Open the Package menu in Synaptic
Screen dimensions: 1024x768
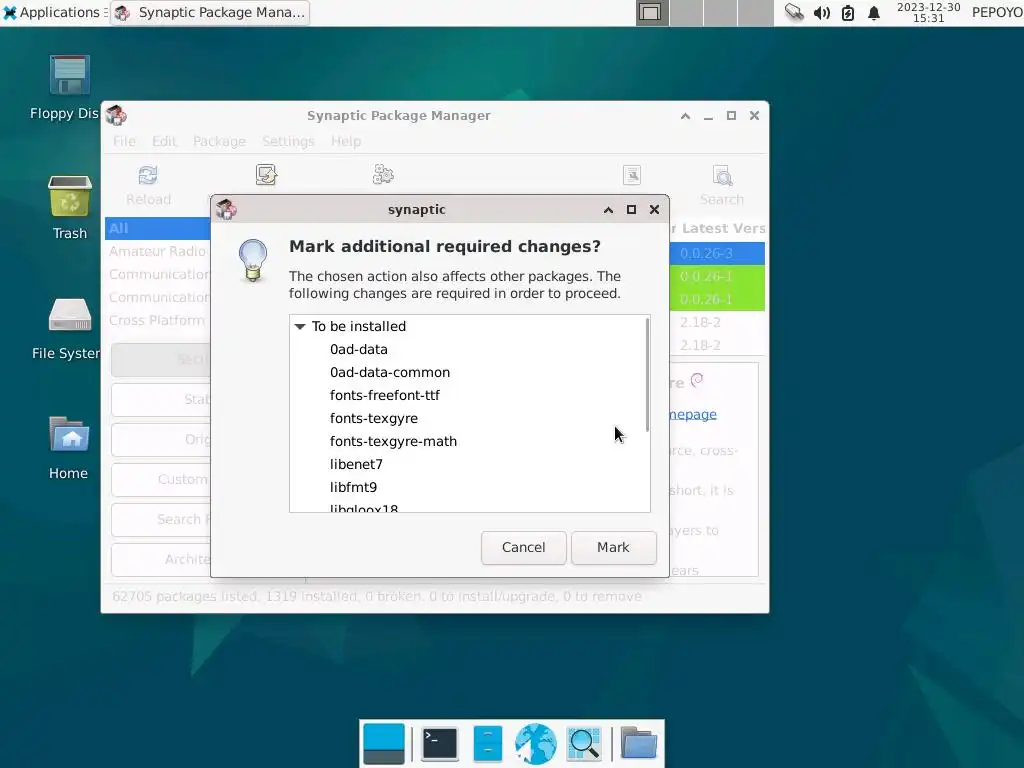coord(219,141)
